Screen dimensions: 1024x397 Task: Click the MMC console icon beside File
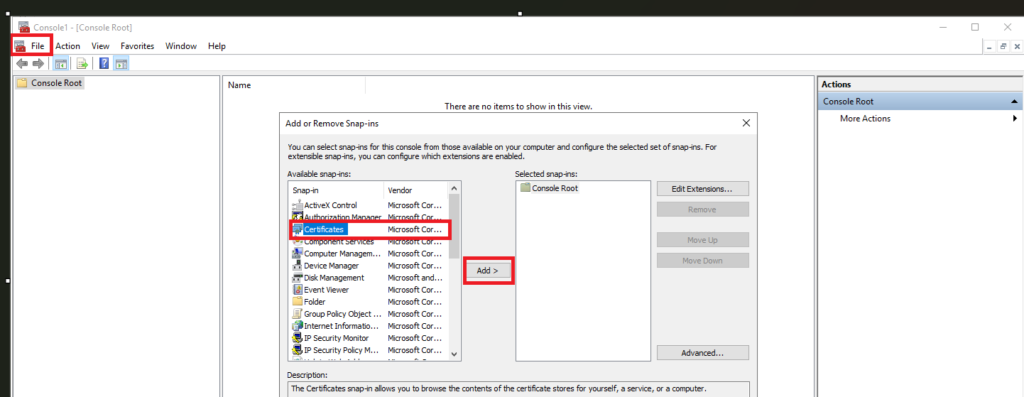[x=20, y=46]
